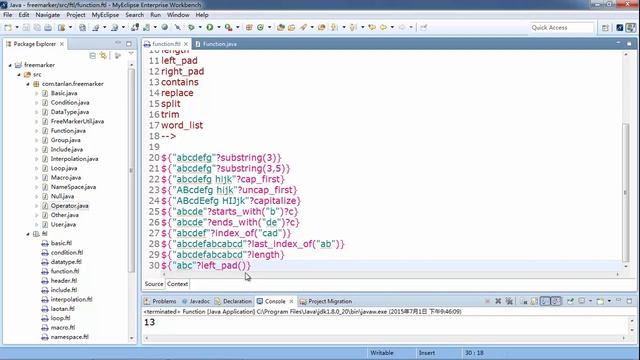Click the Insert status bar entry
This screenshot has height=360, width=640.
427,353
